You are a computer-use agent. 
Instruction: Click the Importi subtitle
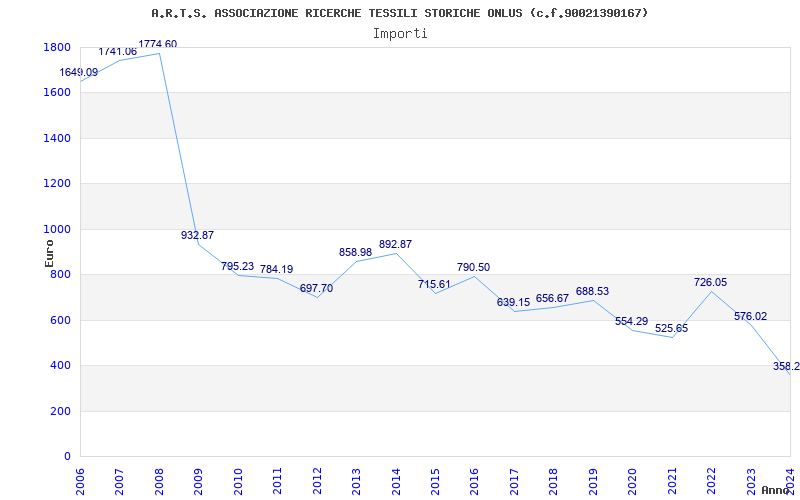(400, 34)
